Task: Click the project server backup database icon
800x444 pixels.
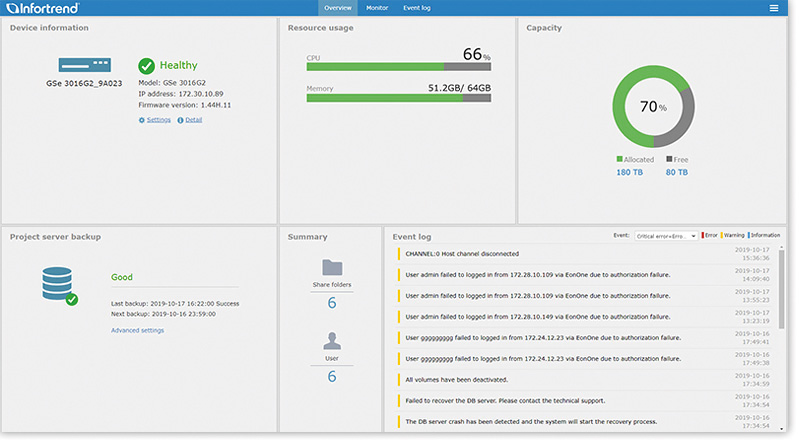Action: [59, 286]
